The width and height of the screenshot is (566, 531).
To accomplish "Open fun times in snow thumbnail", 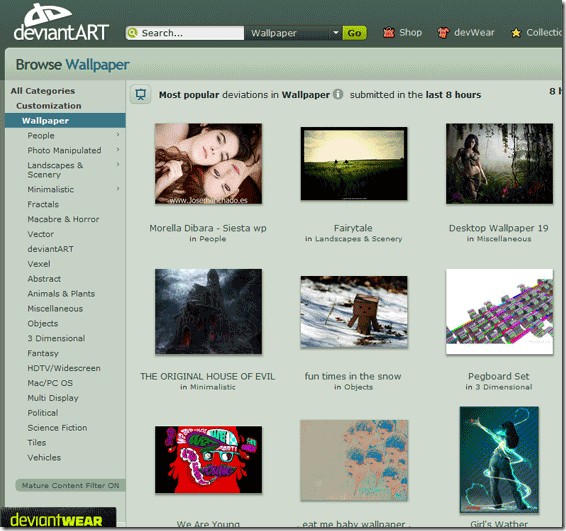I will click(354, 312).
